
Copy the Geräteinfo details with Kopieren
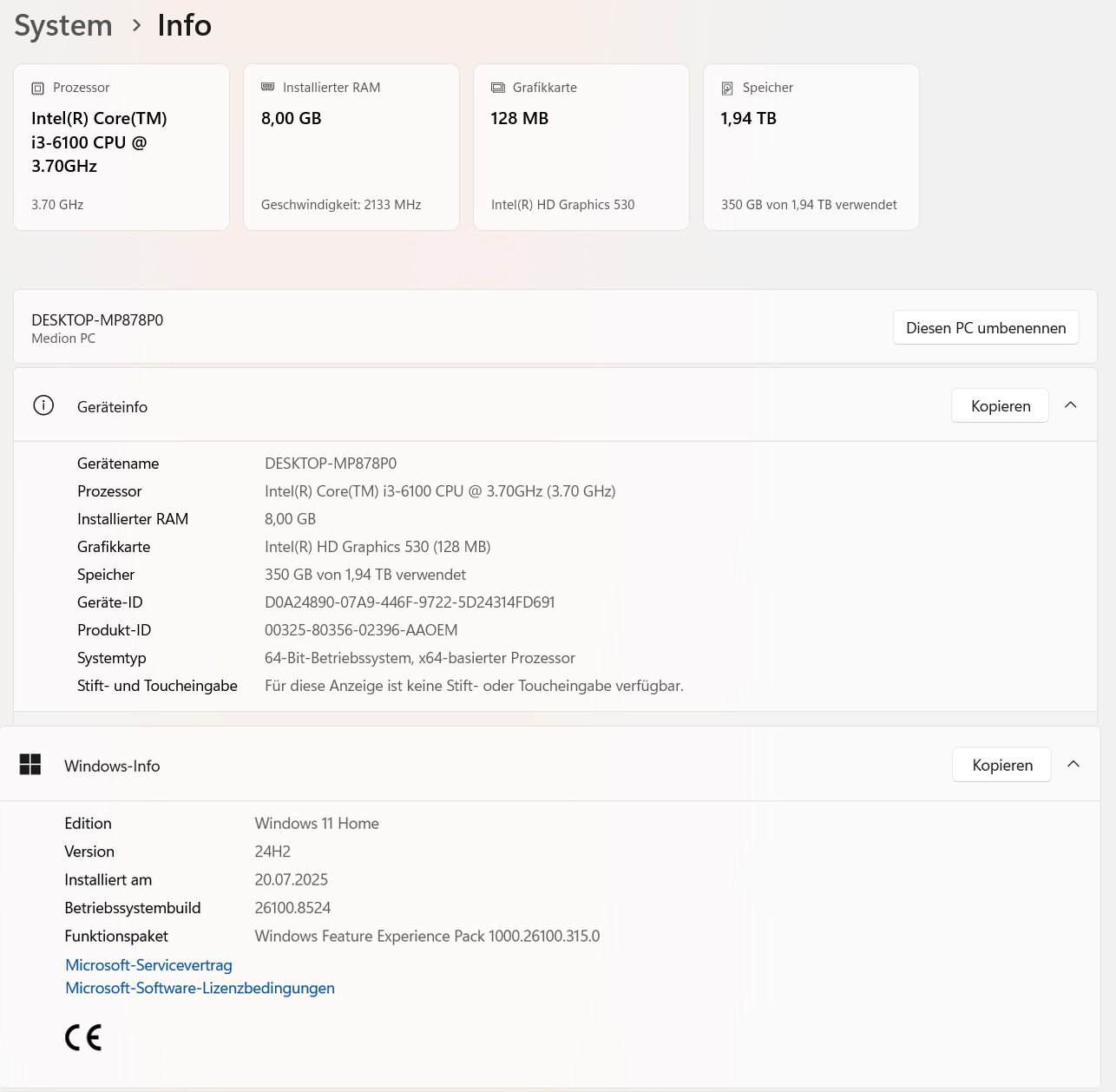(x=1001, y=406)
